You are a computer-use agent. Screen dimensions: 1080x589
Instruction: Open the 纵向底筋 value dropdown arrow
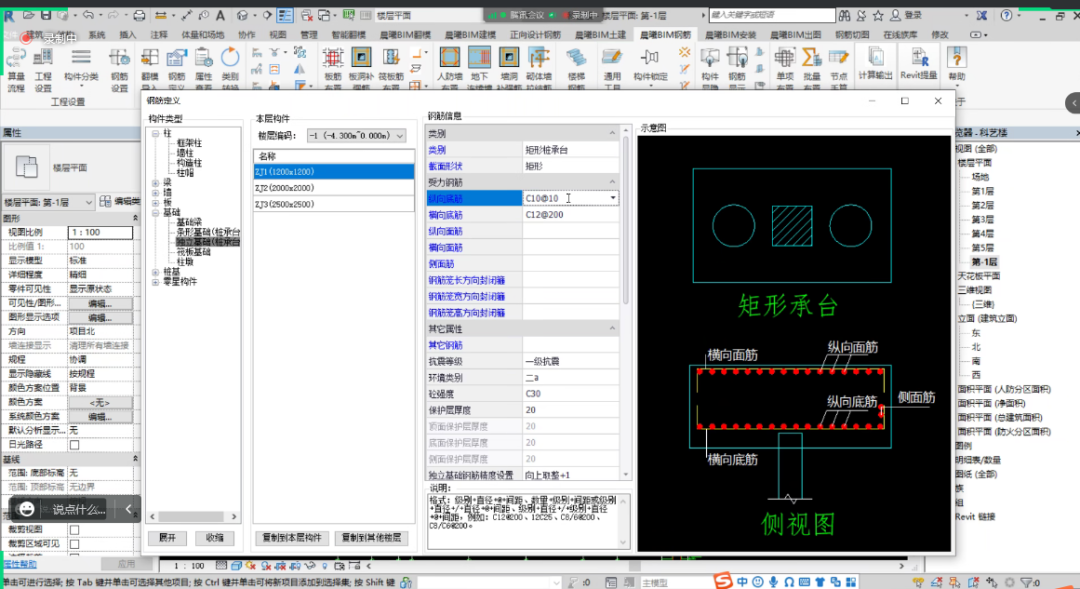(x=613, y=198)
